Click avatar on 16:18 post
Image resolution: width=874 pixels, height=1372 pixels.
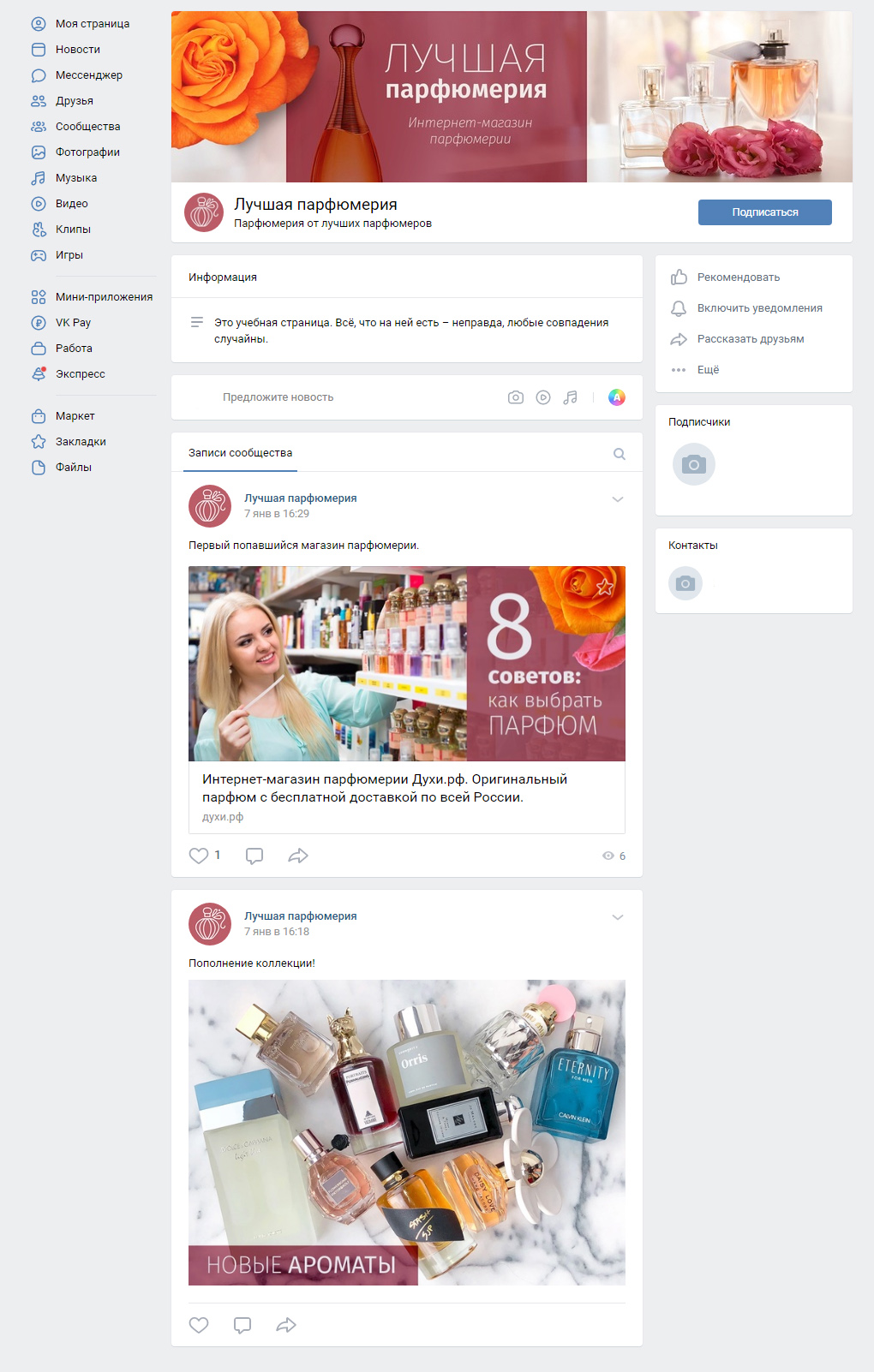(210, 924)
